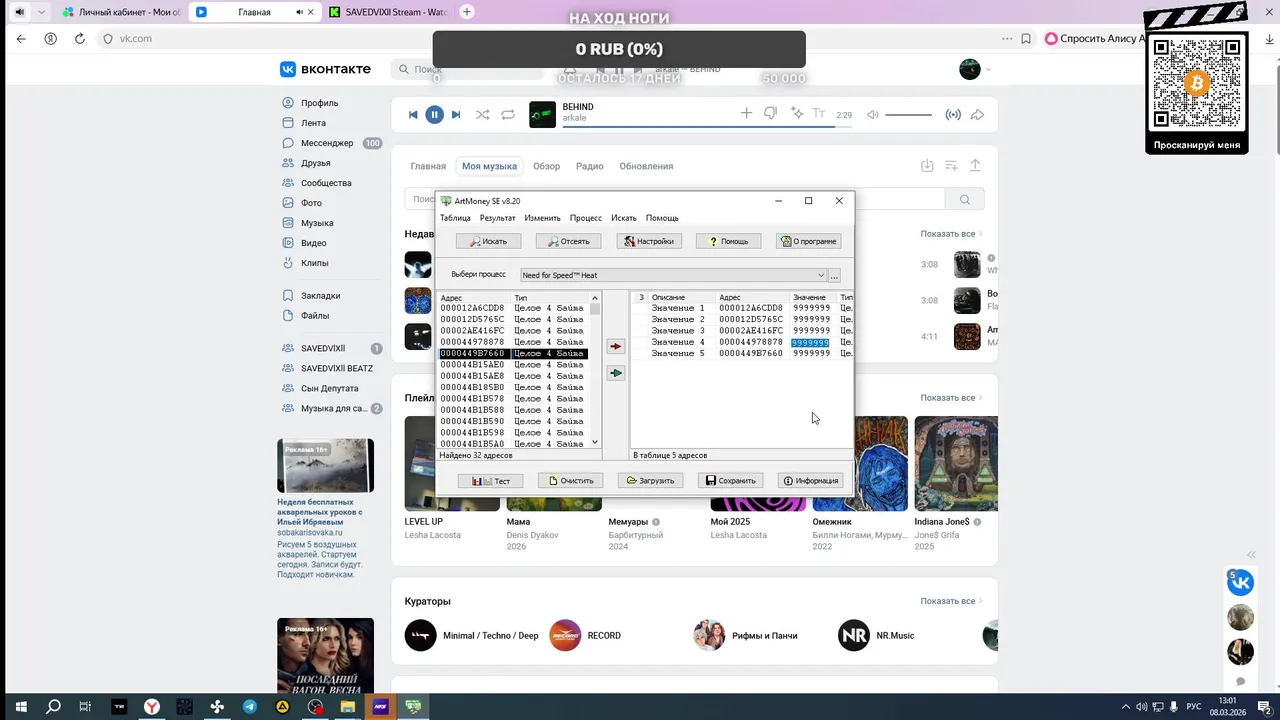Click the Адрес column header in left list
Viewport: 1280px width, 720px height.
[474, 298]
